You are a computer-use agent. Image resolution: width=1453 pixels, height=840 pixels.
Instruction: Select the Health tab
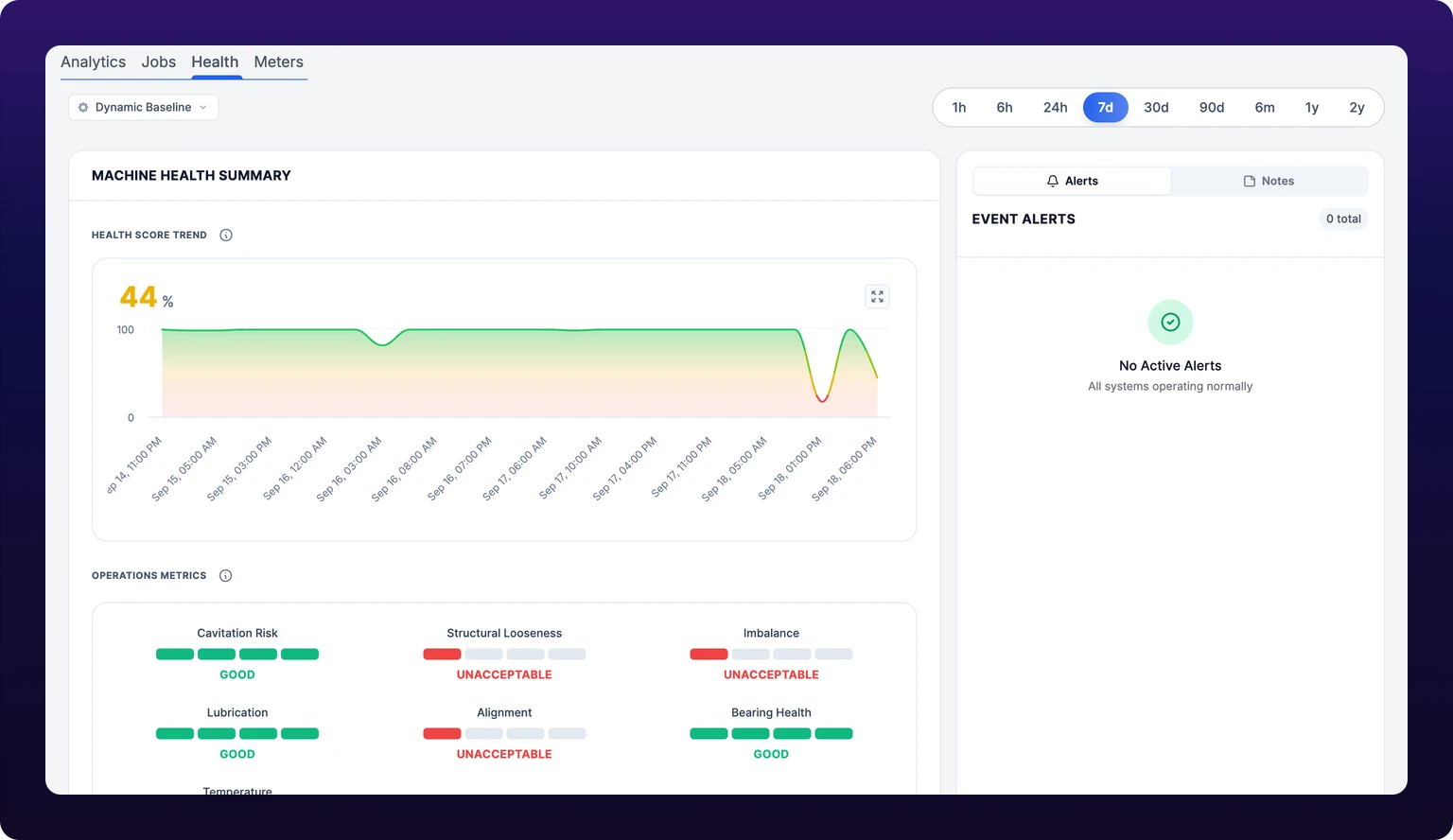click(x=215, y=62)
